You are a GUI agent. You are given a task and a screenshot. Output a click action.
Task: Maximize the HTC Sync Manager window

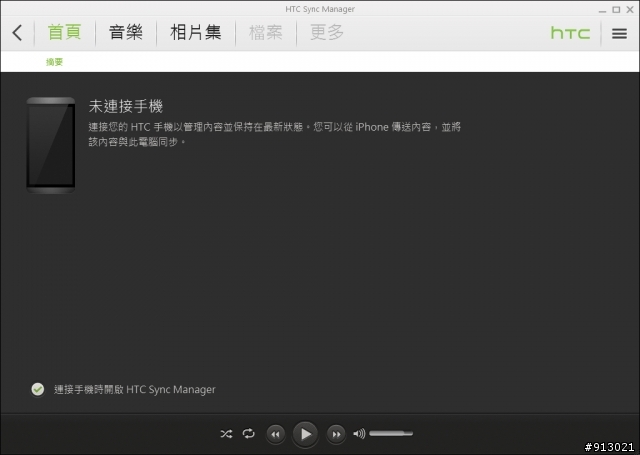616,9
